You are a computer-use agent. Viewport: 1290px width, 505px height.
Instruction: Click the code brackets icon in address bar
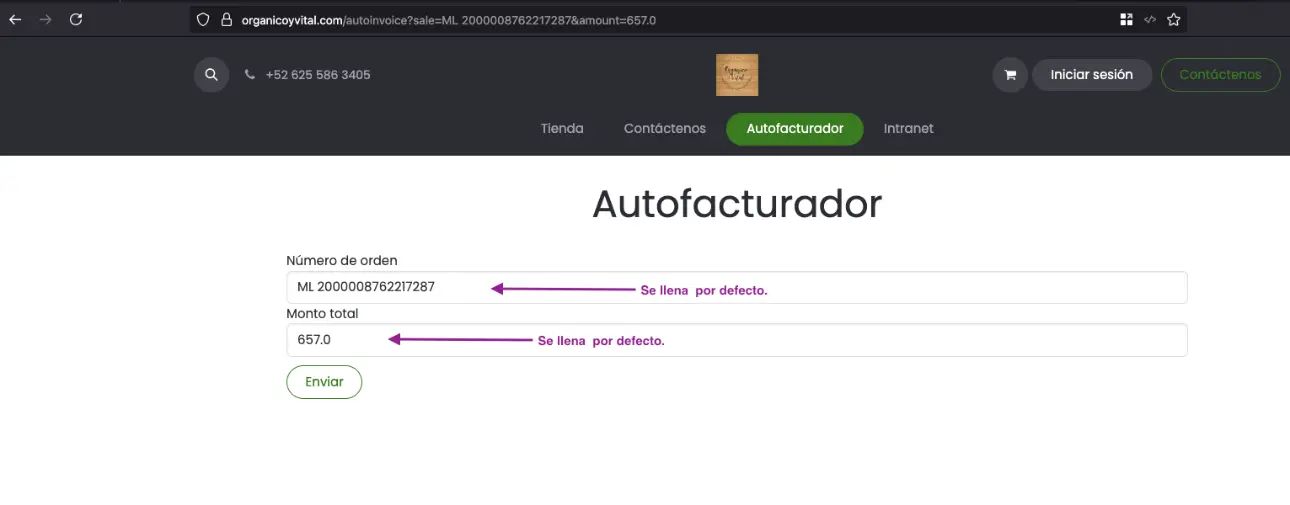[1150, 19]
